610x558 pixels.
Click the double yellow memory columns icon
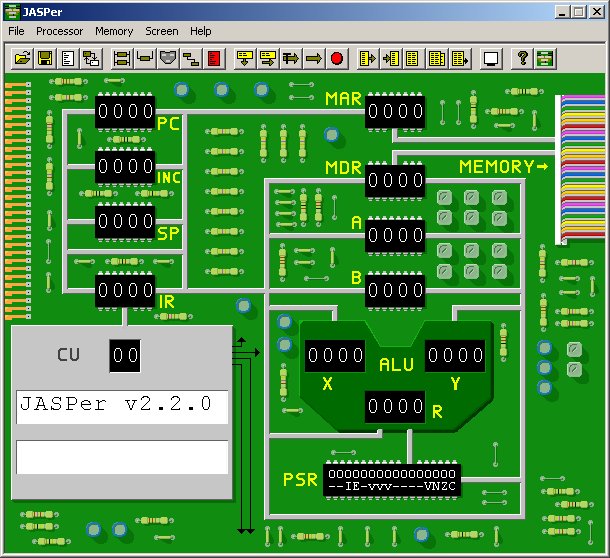click(x=436, y=59)
